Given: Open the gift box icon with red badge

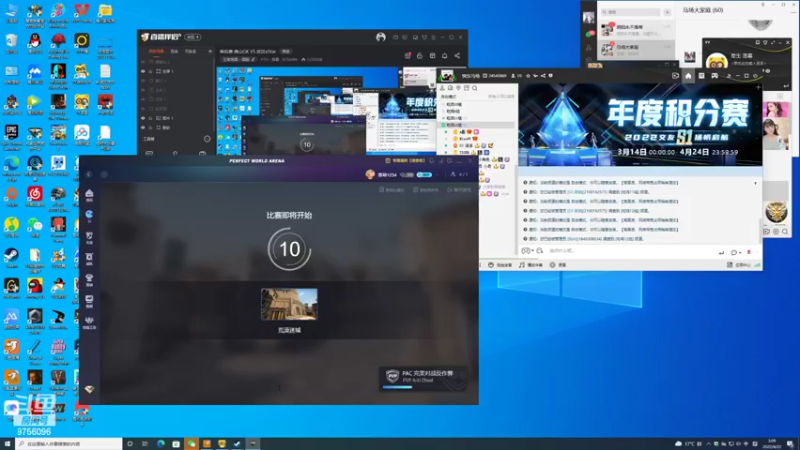Looking at the screenshot, I should tap(407, 56).
